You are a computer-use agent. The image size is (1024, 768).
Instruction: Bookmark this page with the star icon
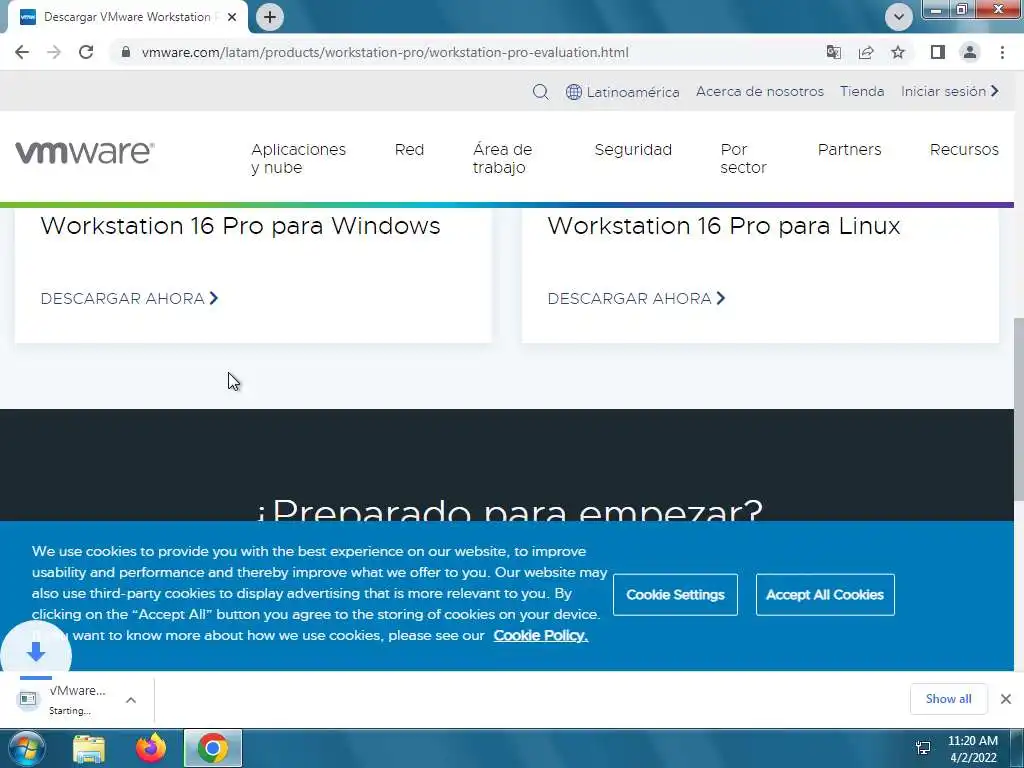(x=898, y=52)
